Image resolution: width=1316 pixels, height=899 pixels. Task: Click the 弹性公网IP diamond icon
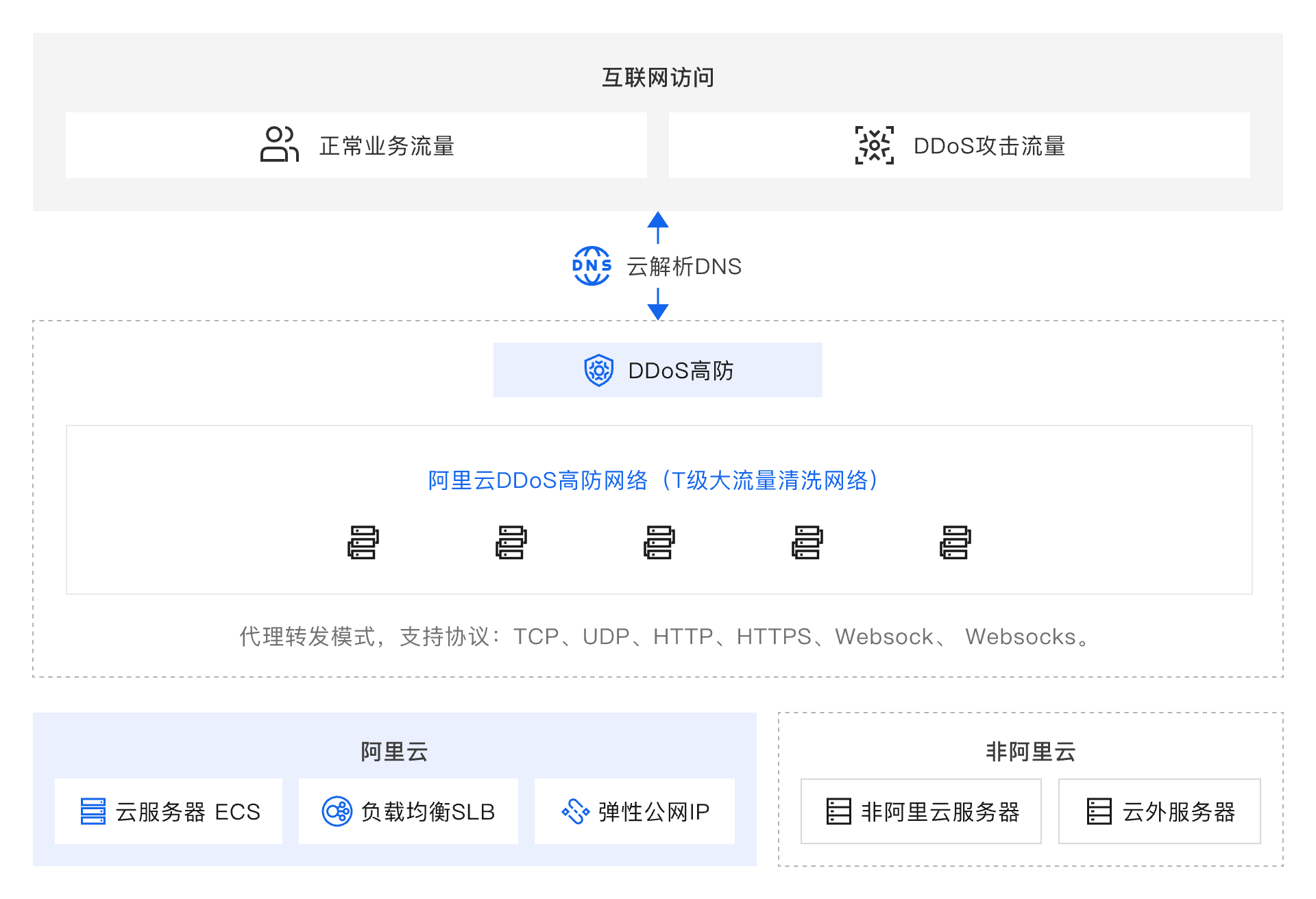(x=575, y=811)
